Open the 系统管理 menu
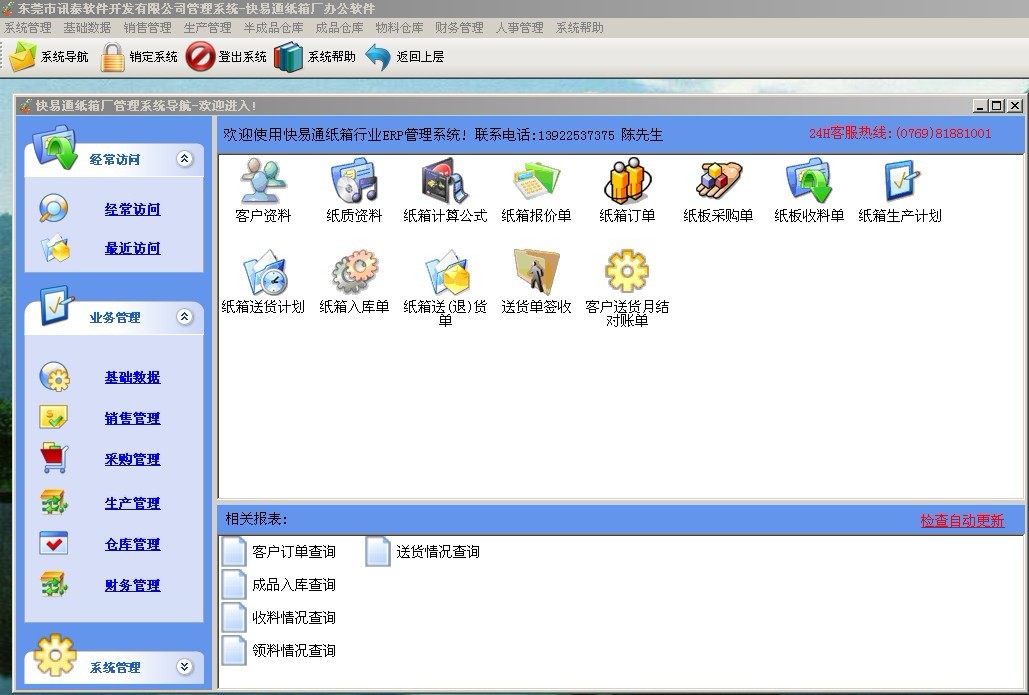This screenshot has height=695, width=1029. (28, 28)
